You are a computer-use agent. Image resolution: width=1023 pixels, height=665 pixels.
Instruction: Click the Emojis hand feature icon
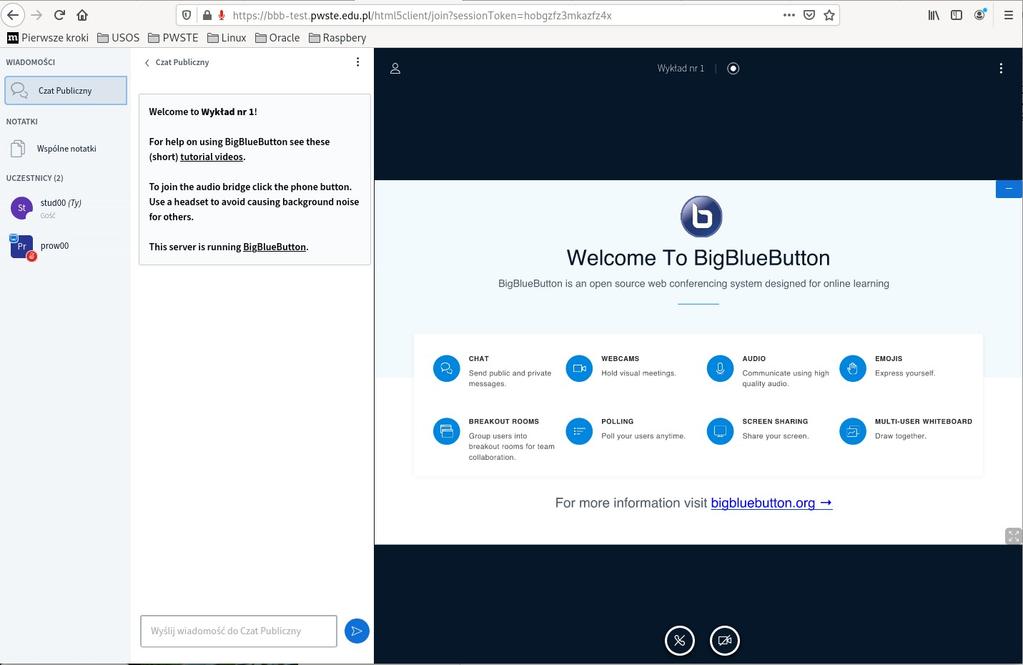(x=852, y=368)
